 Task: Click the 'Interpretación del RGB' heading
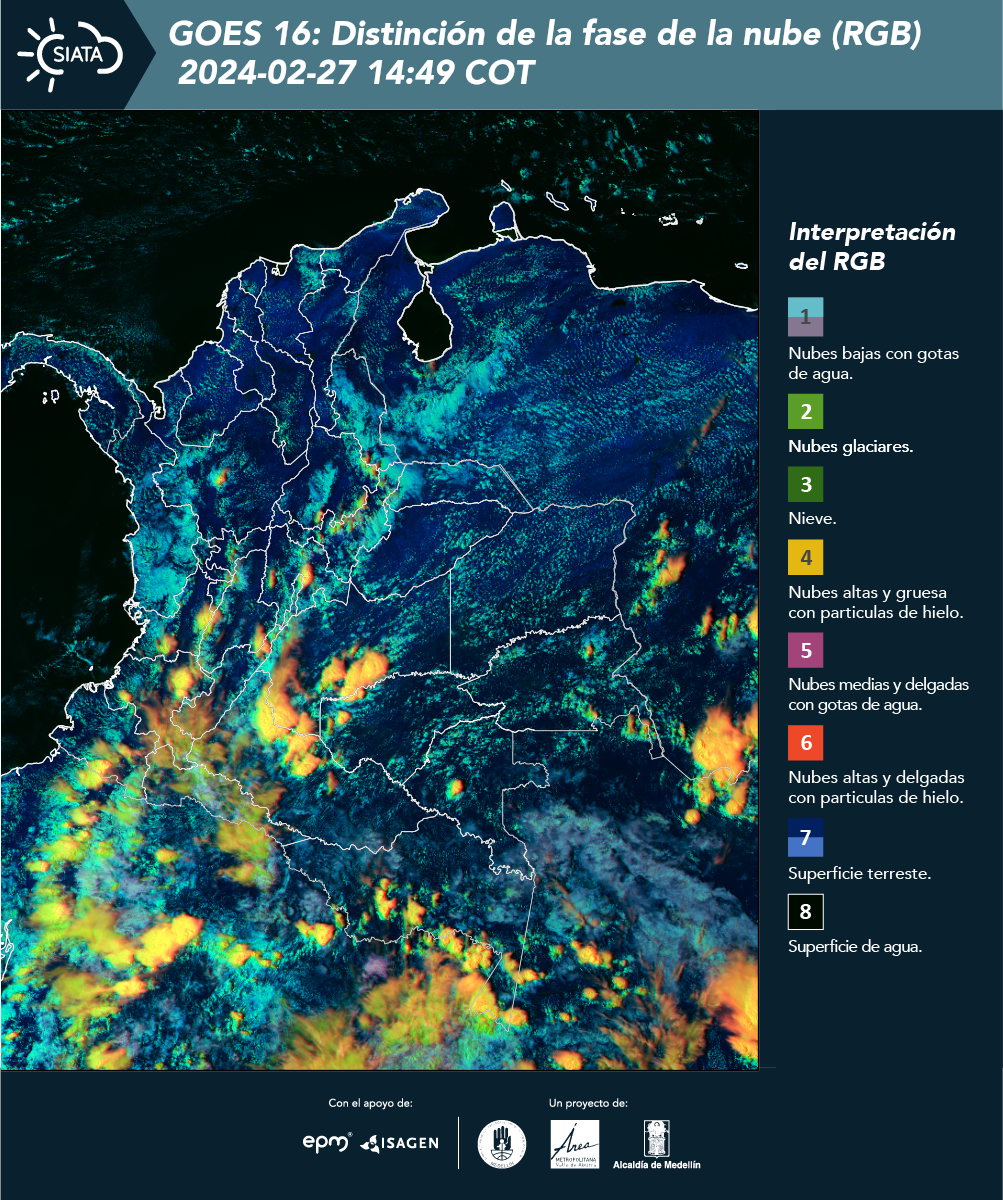point(872,247)
